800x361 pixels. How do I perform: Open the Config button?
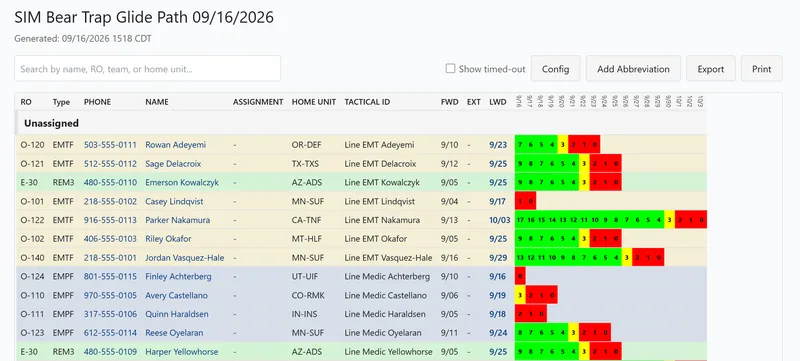point(556,68)
